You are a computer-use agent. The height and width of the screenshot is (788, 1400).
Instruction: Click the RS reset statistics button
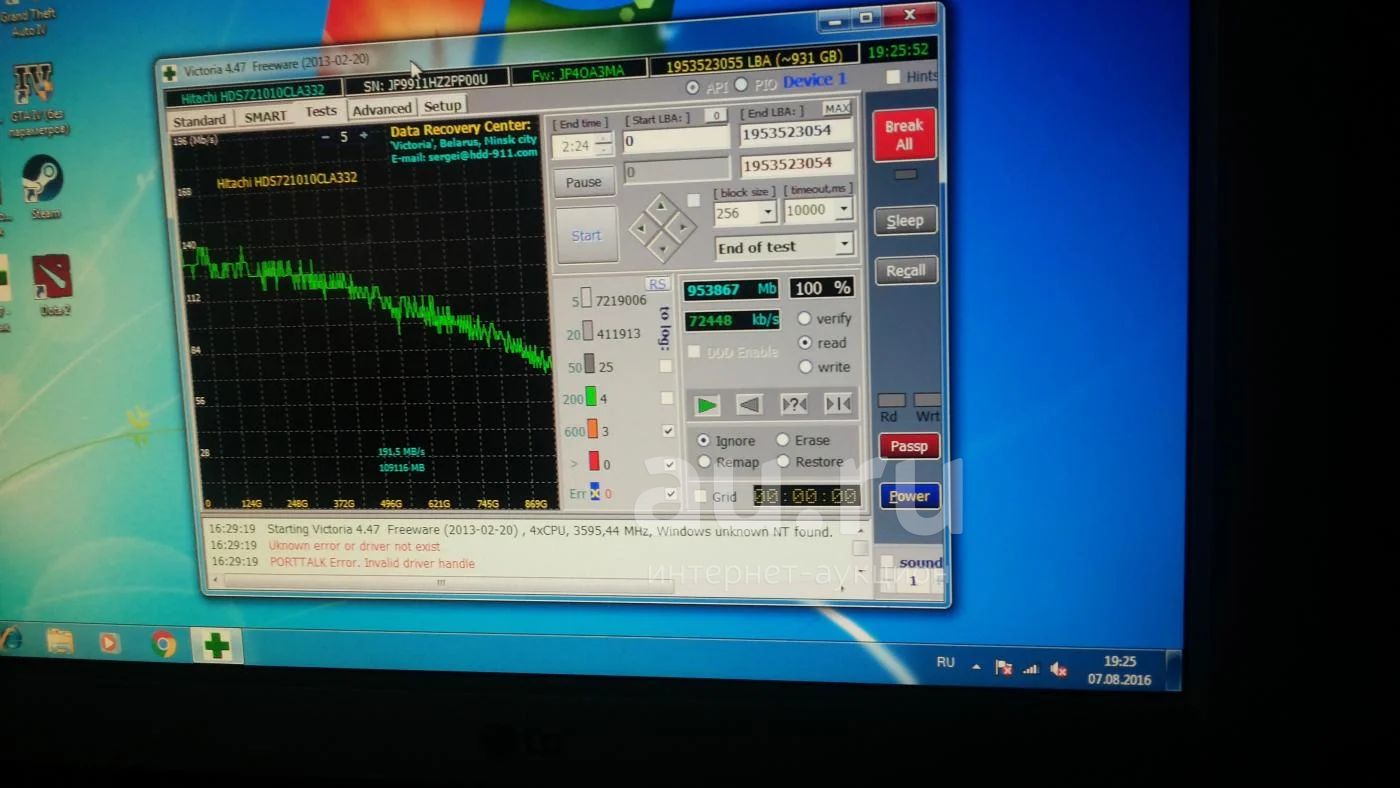[x=657, y=284]
